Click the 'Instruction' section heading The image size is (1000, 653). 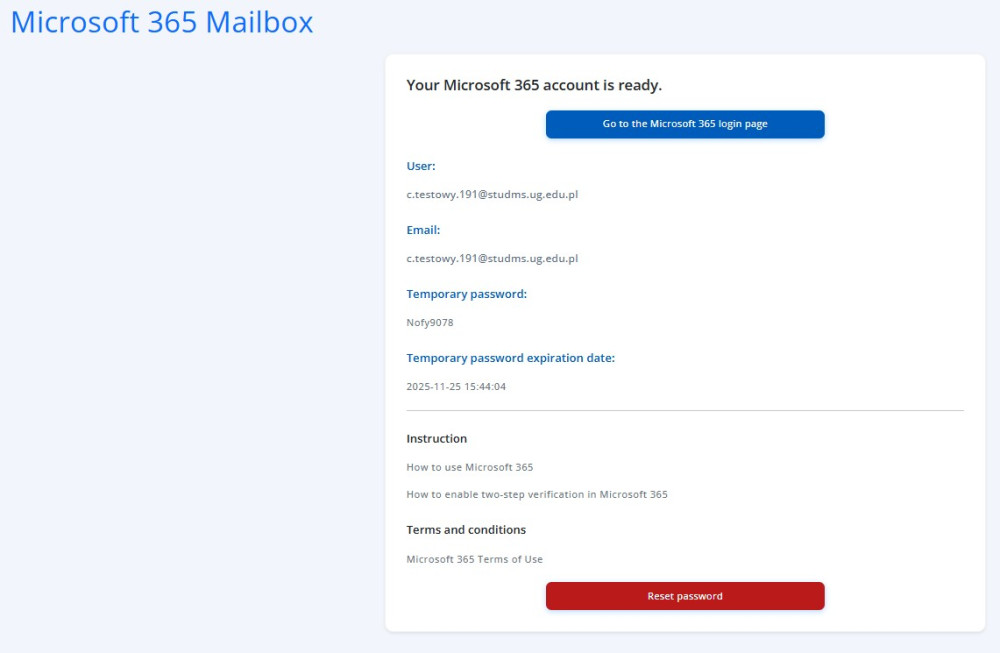pyautogui.click(x=437, y=439)
